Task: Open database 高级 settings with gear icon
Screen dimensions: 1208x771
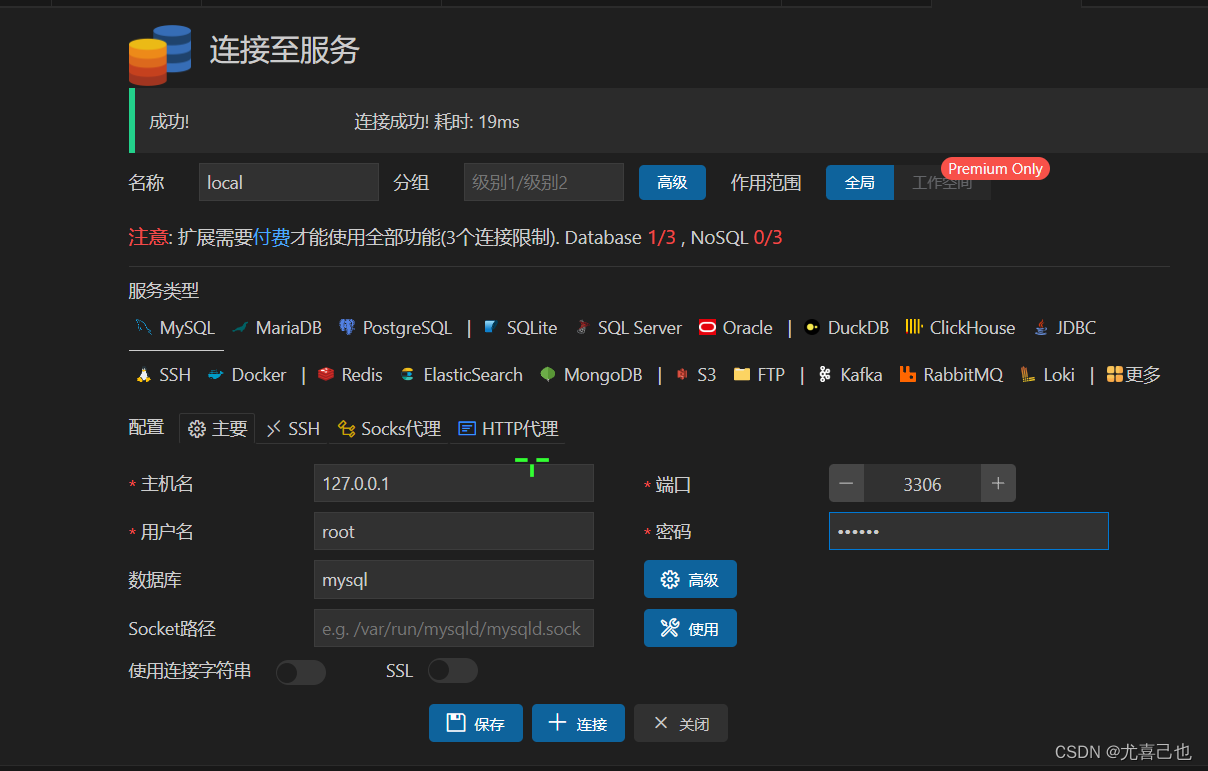Action: pos(690,580)
